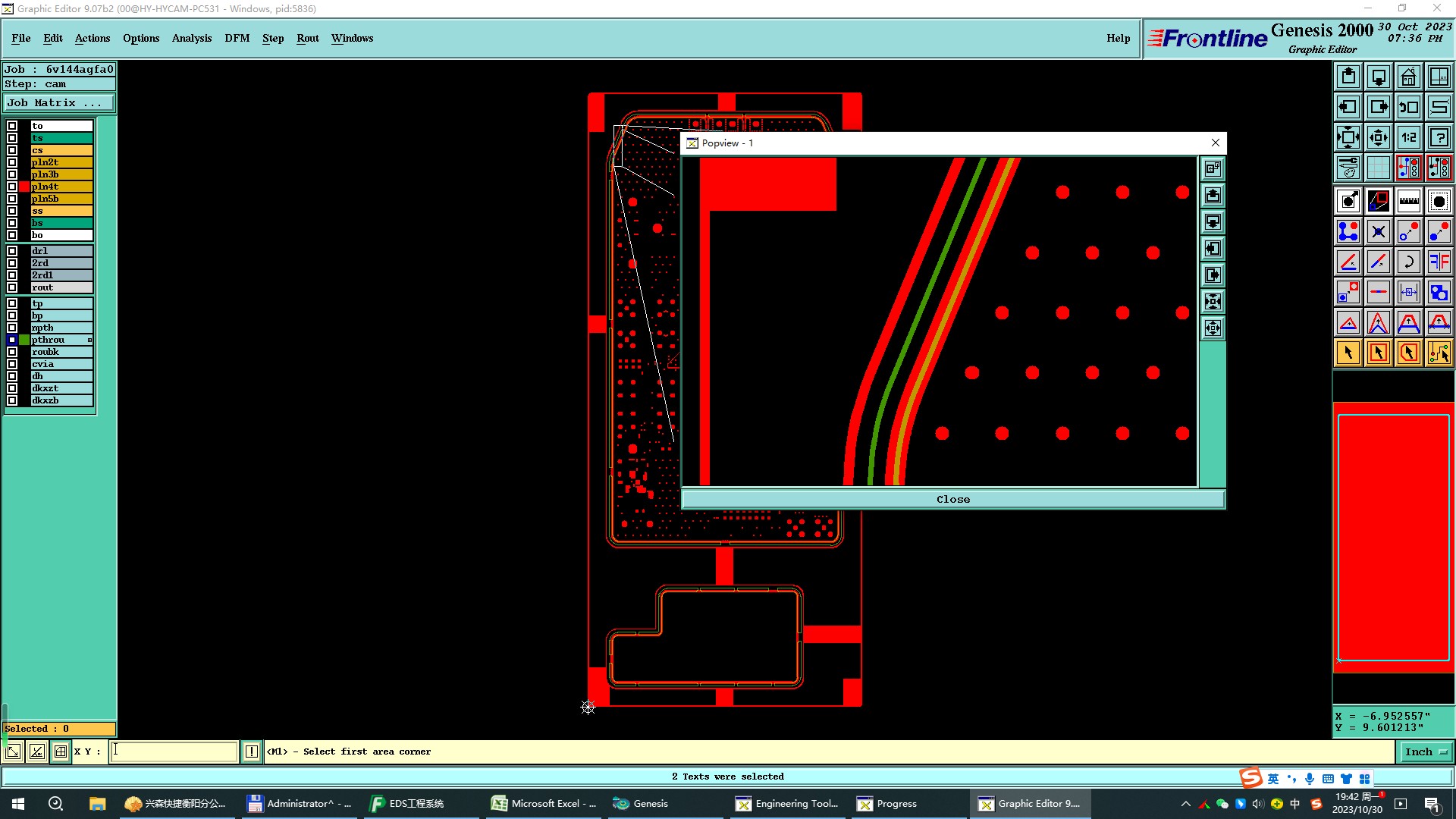
Task: Click the question mark help icon
Action: [1439, 137]
